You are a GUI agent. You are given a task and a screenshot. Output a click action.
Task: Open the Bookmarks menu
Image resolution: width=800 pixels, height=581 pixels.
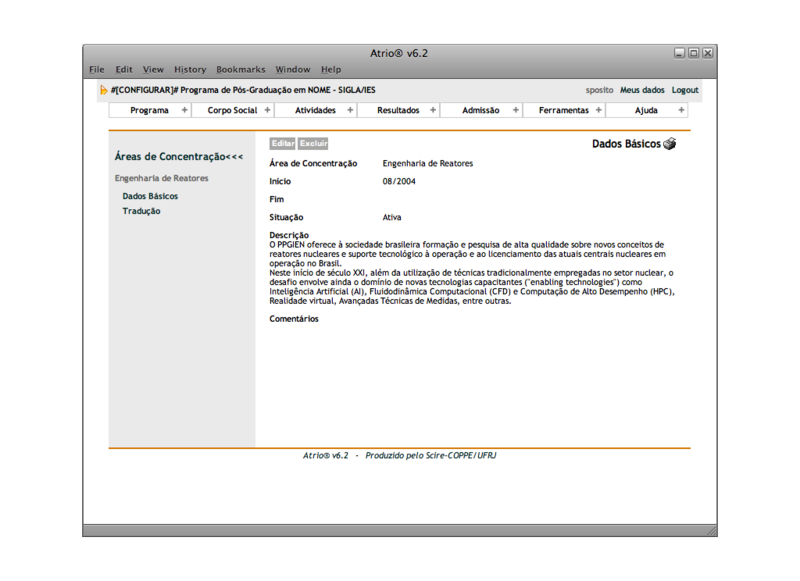(x=241, y=69)
